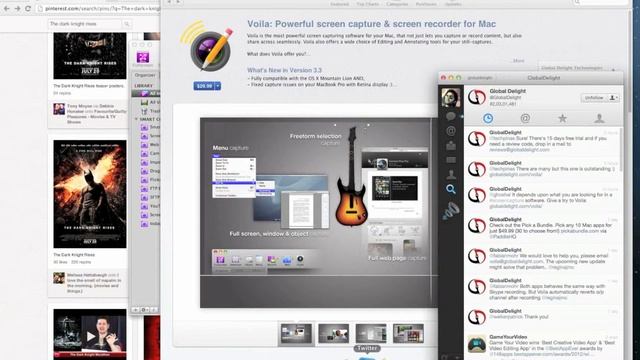The height and width of the screenshot is (360, 640).
Task: Click the Melissa pinner avatar on Pinterest
Action: pos(59,278)
